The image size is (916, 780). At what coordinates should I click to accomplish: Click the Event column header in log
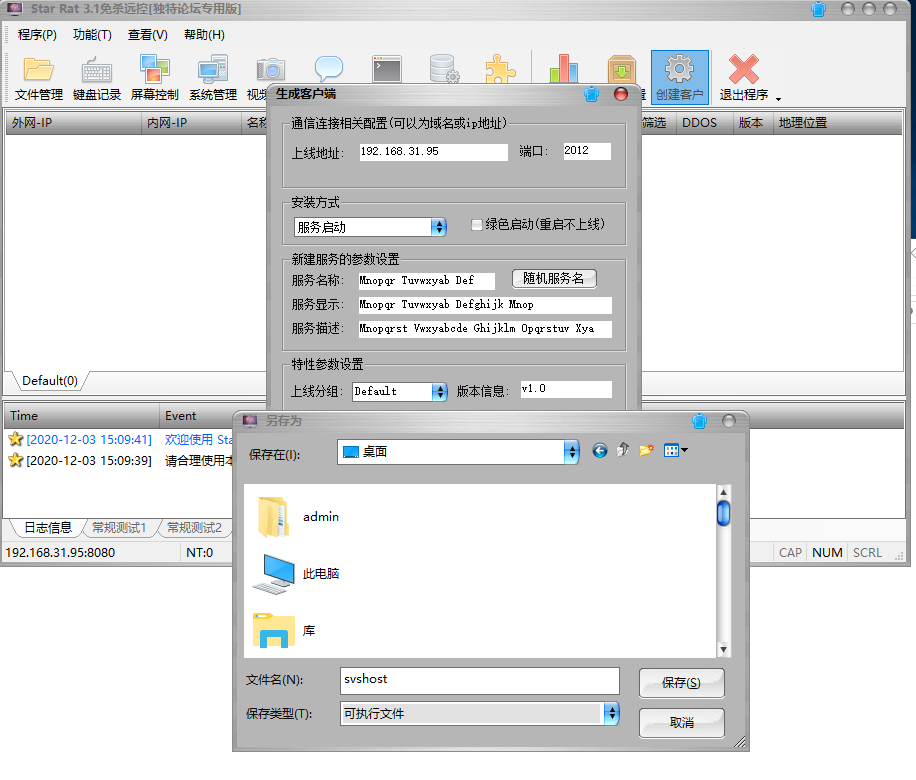(x=196, y=416)
